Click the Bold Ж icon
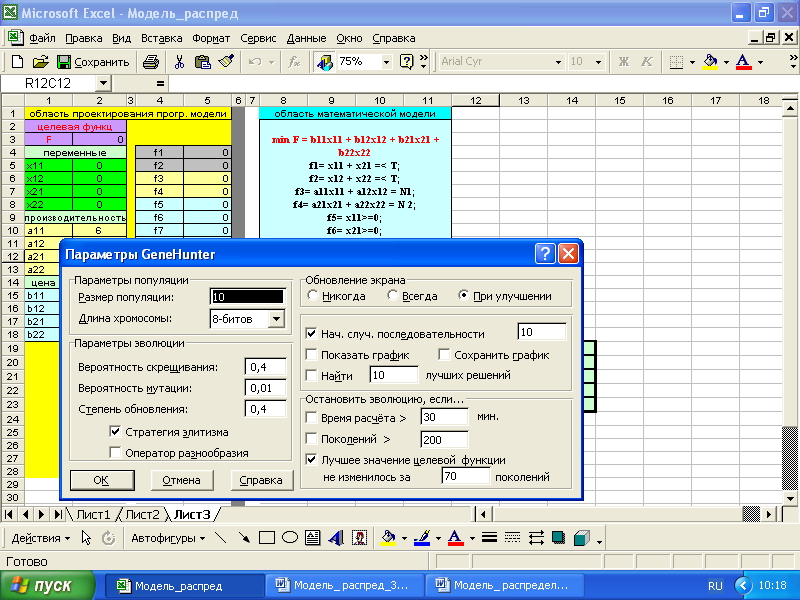 623,62
